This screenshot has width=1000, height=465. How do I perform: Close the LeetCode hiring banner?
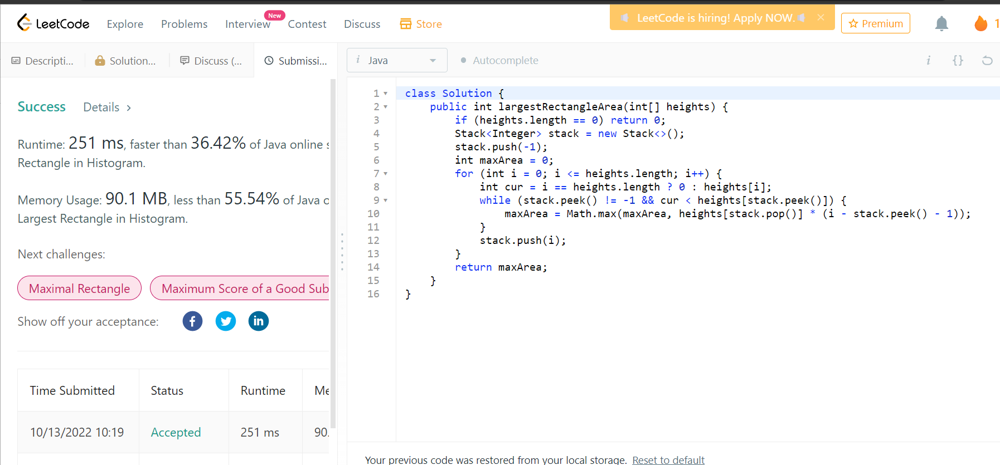pyautogui.click(x=820, y=17)
